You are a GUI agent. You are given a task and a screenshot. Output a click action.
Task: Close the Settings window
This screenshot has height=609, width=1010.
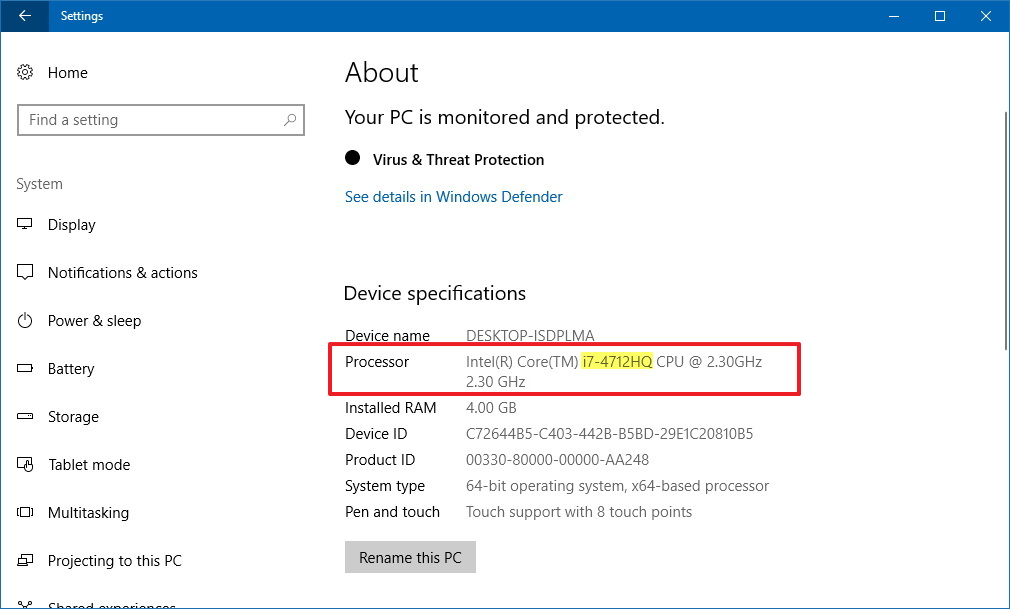986,16
